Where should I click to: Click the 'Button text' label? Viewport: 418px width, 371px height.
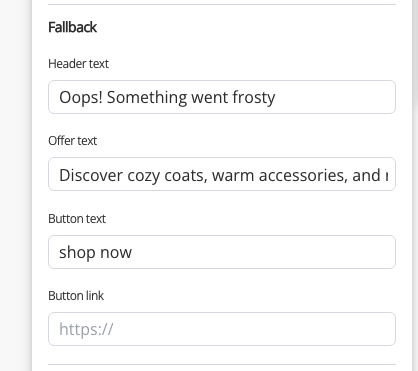(x=77, y=219)
